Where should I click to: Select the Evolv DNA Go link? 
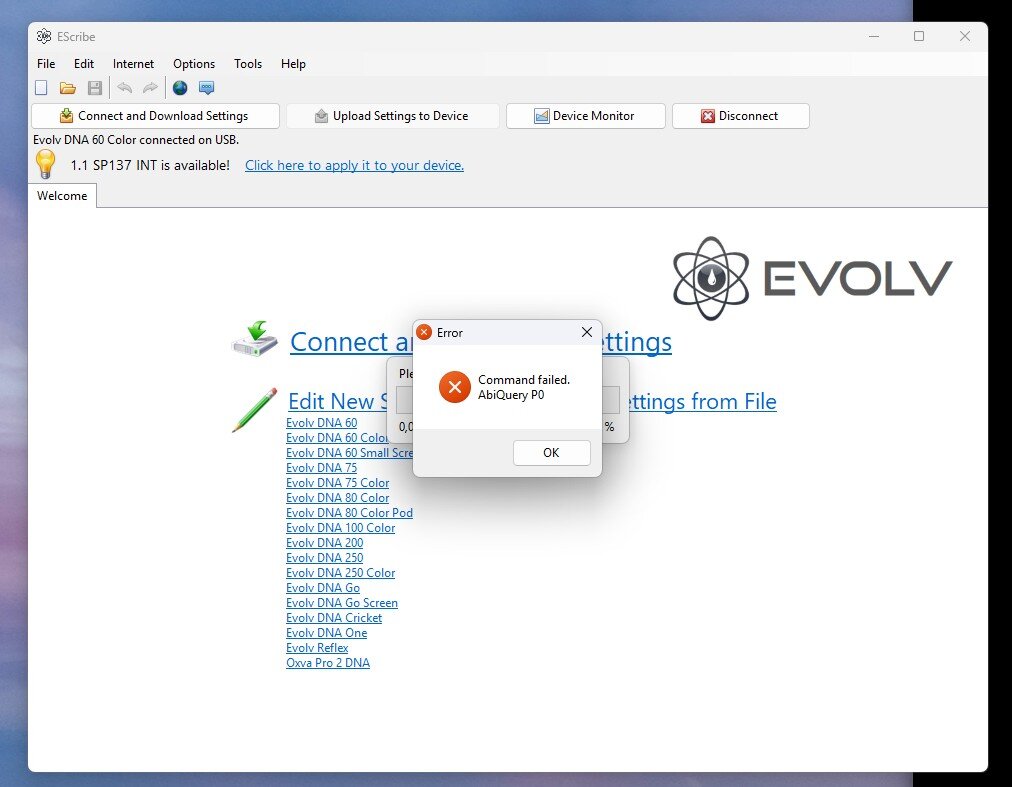click(x=323, y=588)
